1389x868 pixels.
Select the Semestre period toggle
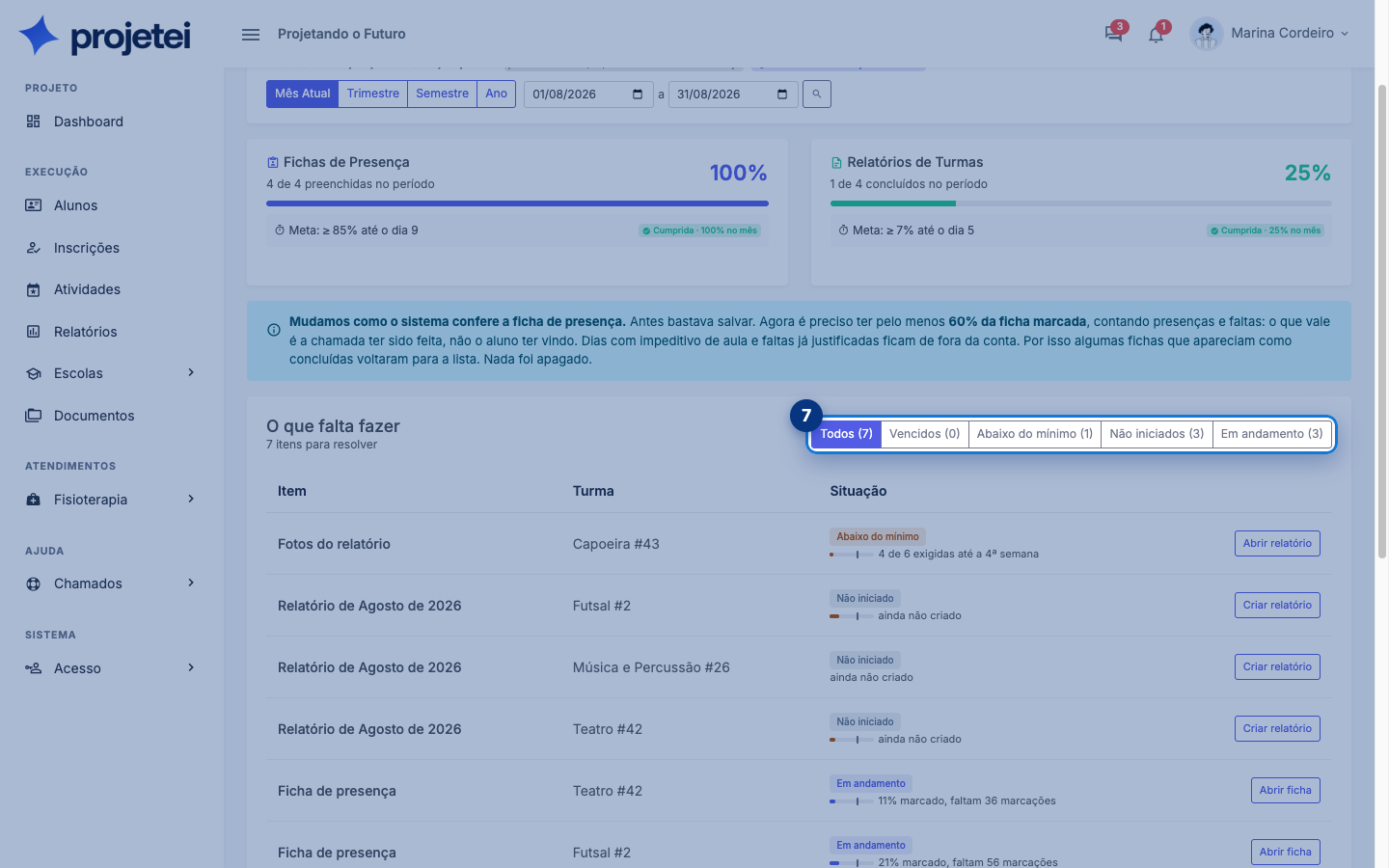point(443,94)
